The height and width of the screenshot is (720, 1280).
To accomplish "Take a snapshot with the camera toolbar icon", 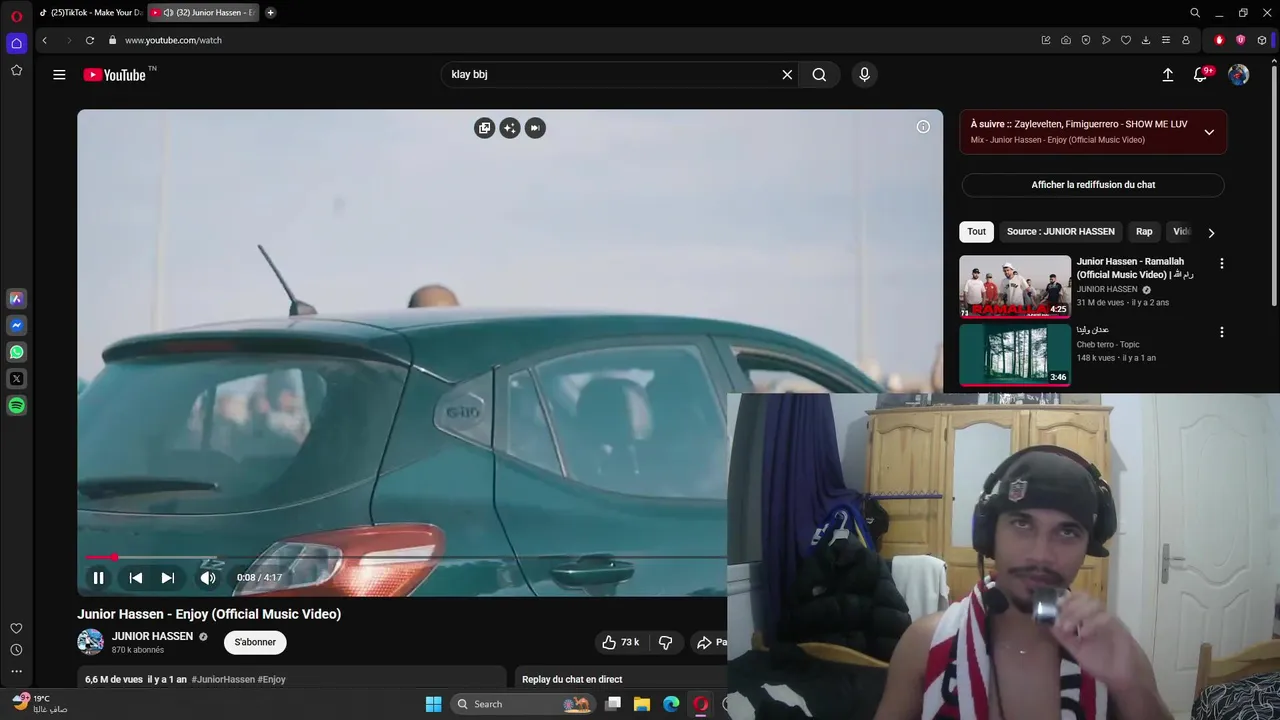I will (x=1066, y=40).
